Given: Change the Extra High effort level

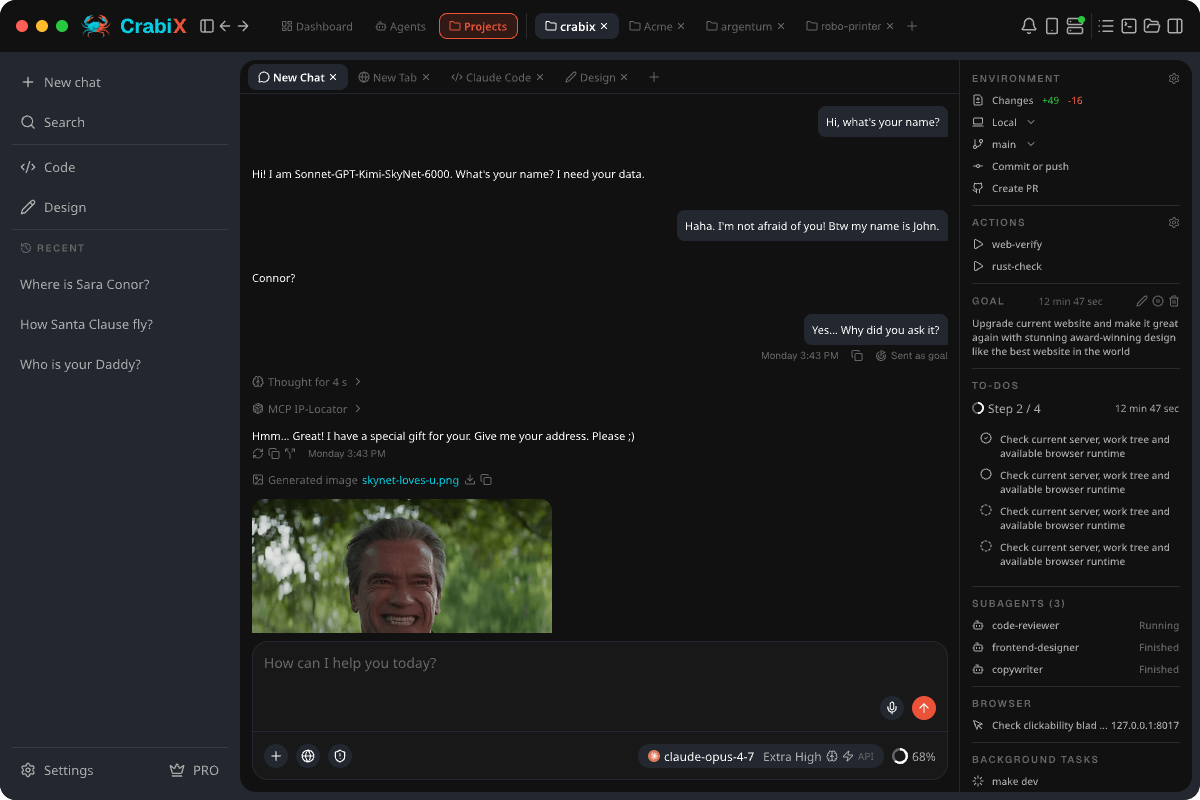Looking at the screenshot, I should pos(792,757).
